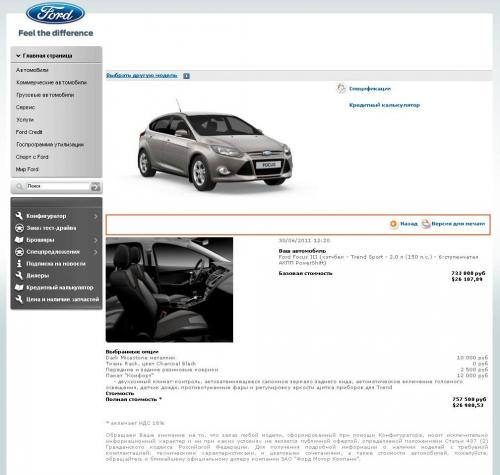Viewport: 500px width, 475px height.
Task: Click the printer icon for Версия для печати
Action: 426,224
